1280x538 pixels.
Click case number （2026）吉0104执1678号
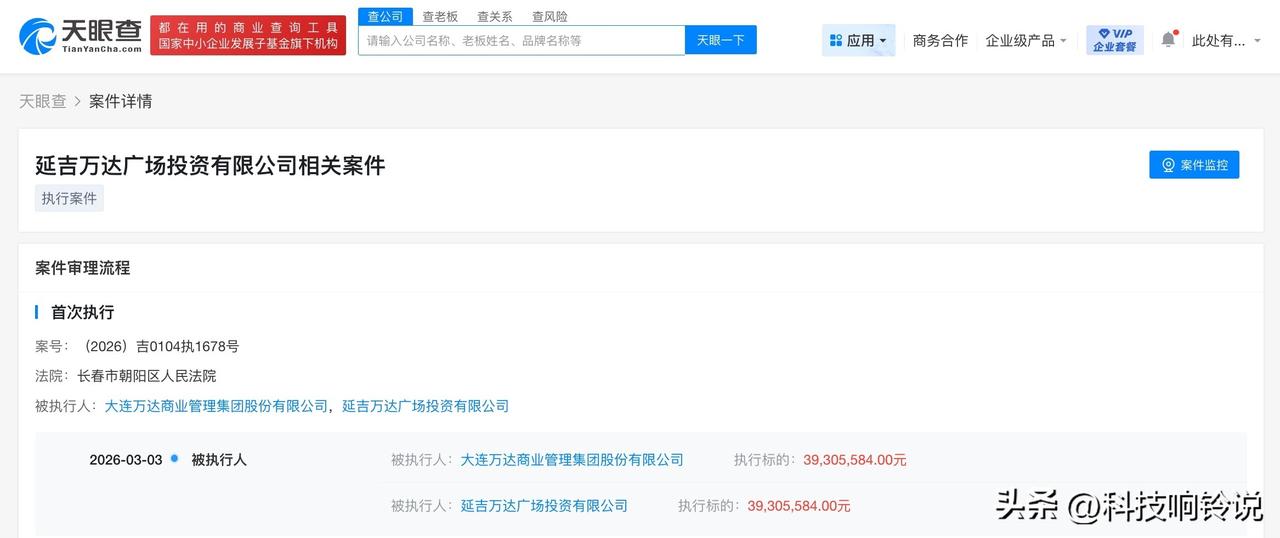[161, 346]
